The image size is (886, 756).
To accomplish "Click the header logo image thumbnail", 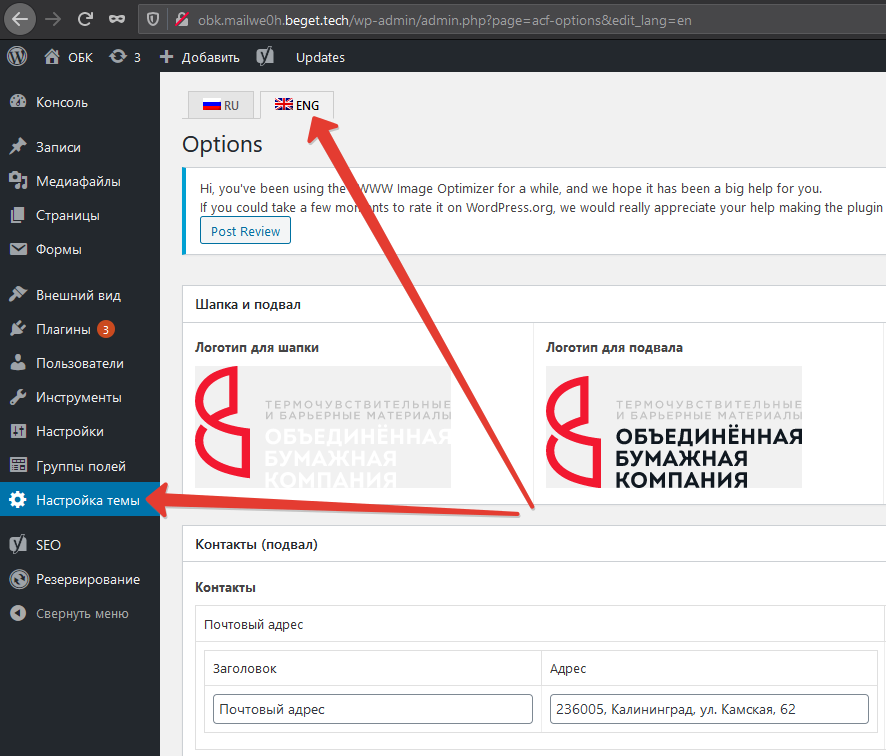I will click(322, 427).
